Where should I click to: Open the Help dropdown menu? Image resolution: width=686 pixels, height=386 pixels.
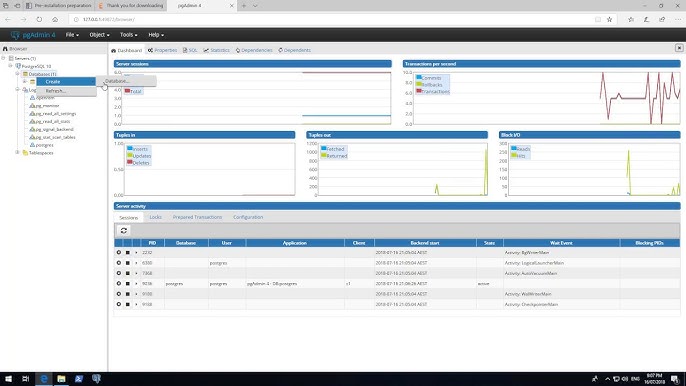tap(156, 35)
